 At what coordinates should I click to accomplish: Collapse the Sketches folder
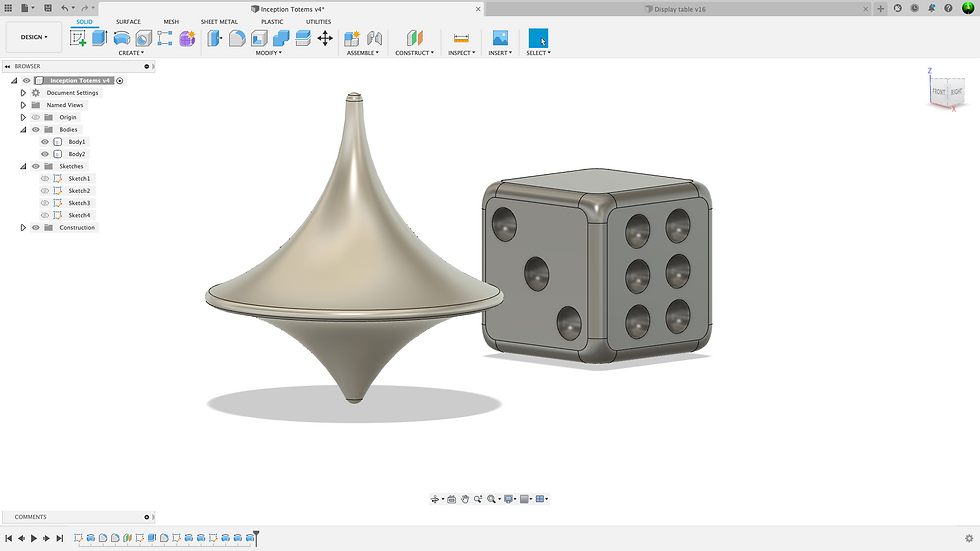23,166
